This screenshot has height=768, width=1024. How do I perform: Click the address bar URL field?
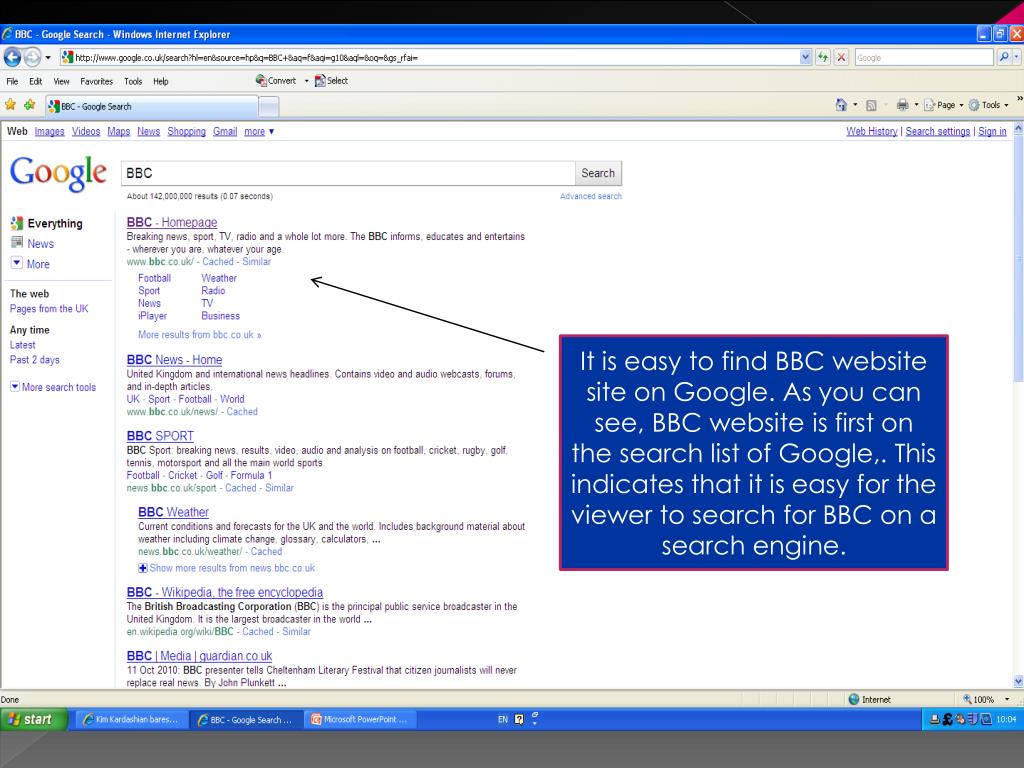(431, 57)
